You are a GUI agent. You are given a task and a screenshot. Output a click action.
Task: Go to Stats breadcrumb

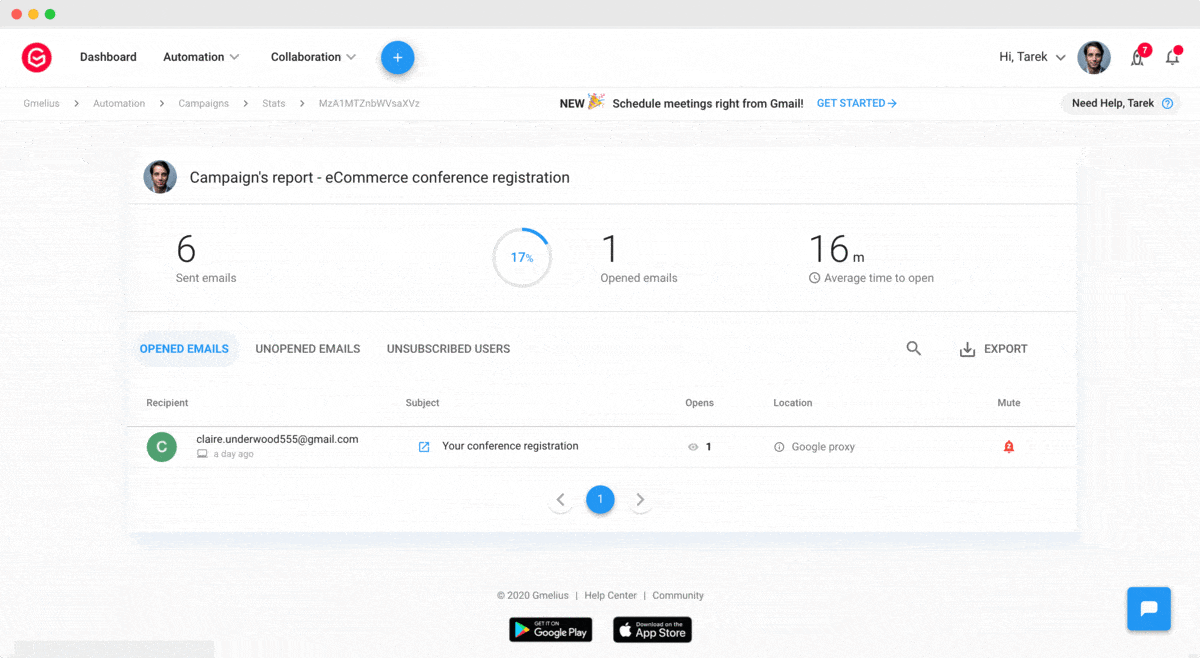pyautogui.click(x=274, y=103)
